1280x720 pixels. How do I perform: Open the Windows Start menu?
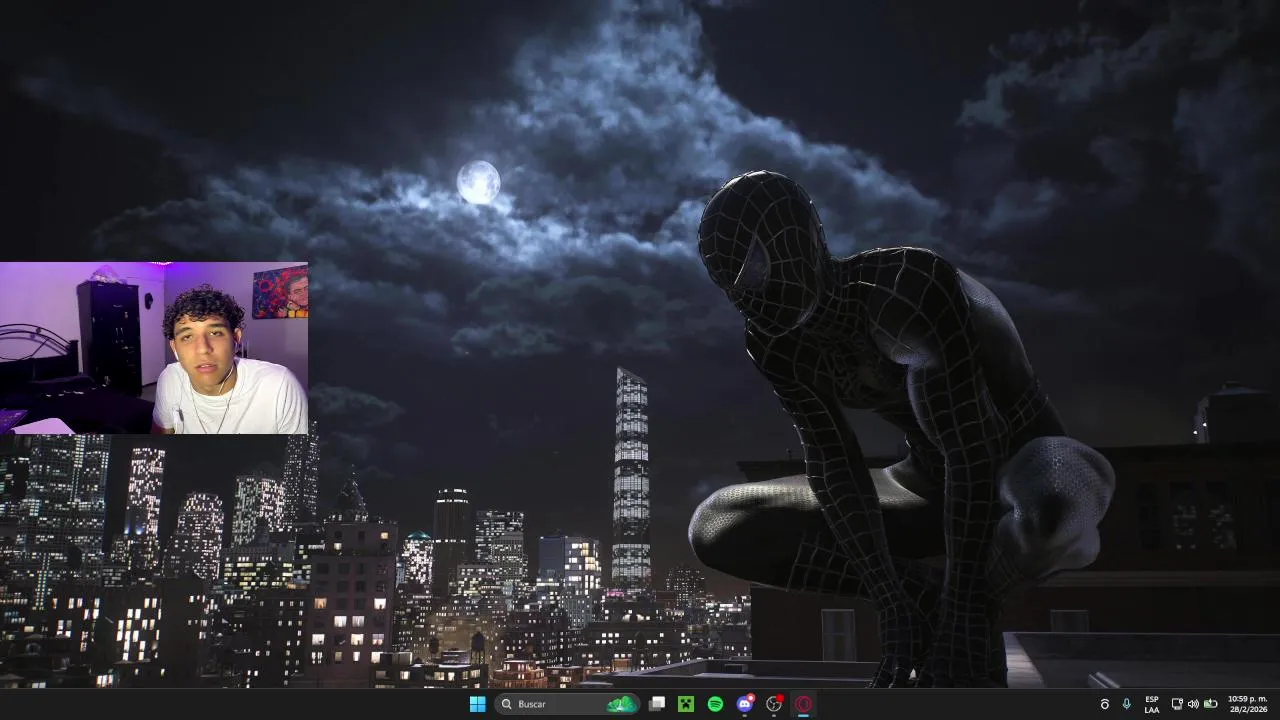point(478,704)
